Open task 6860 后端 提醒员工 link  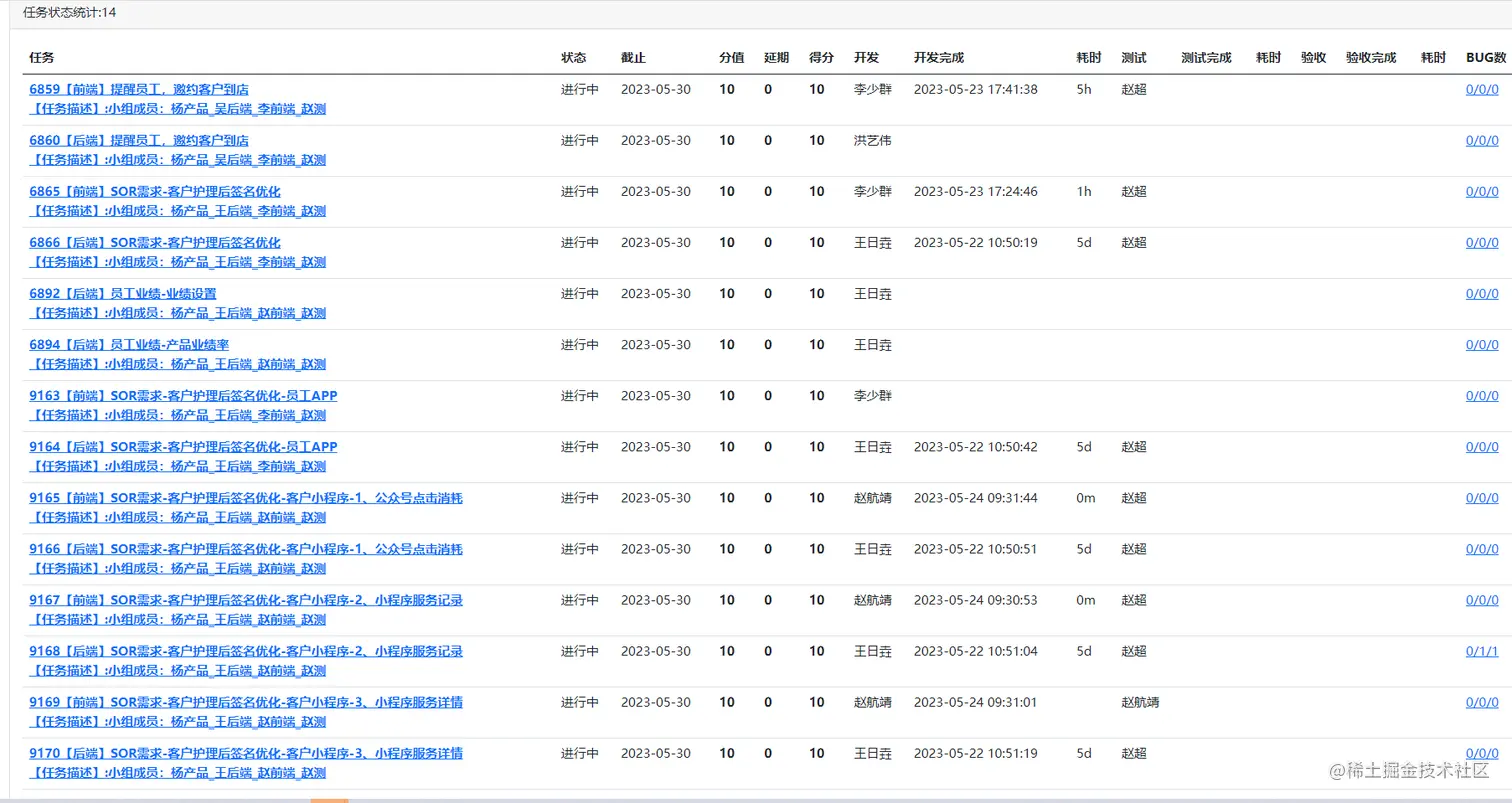139,140
